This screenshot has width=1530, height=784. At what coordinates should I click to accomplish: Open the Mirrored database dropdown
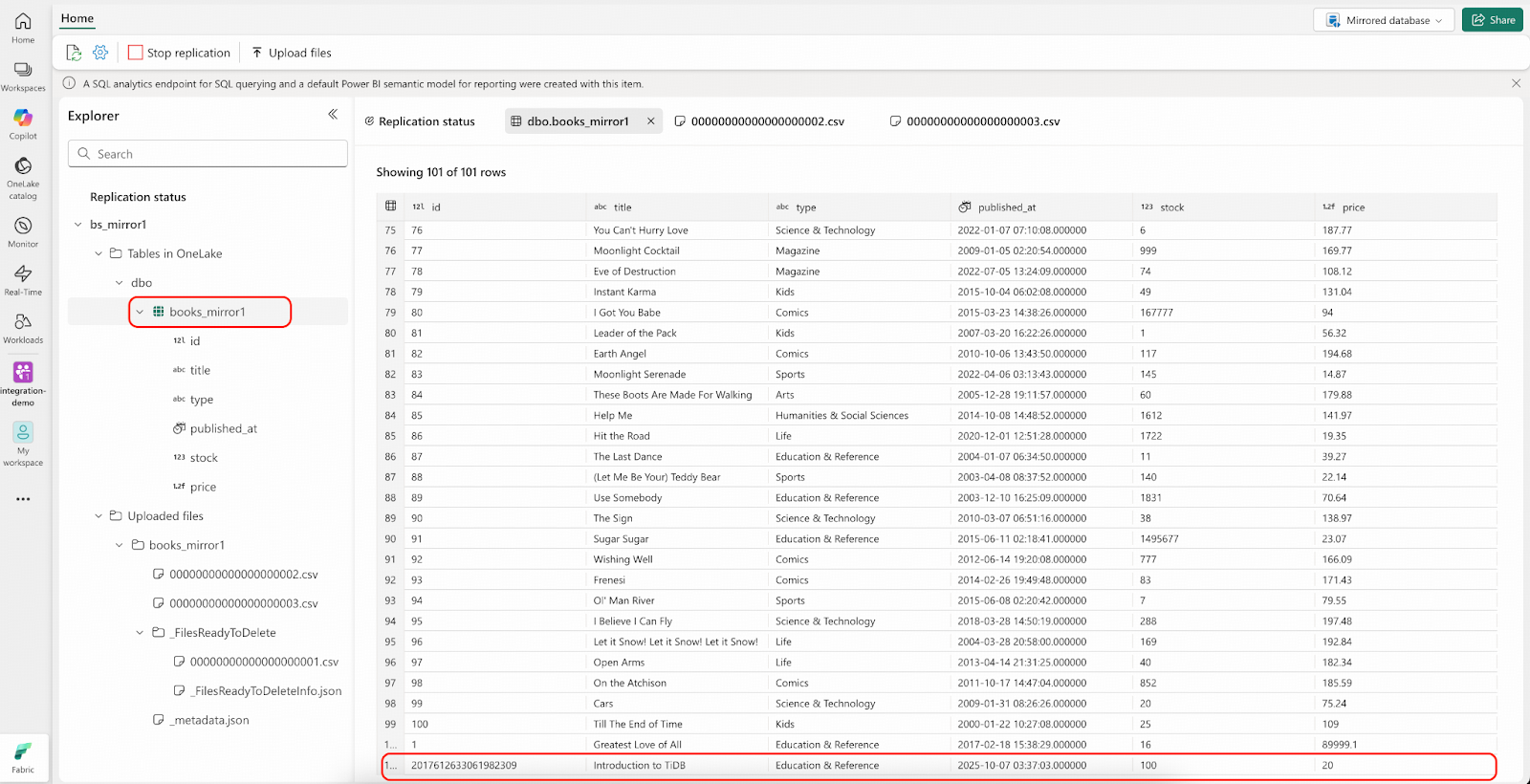point(1385,20)
